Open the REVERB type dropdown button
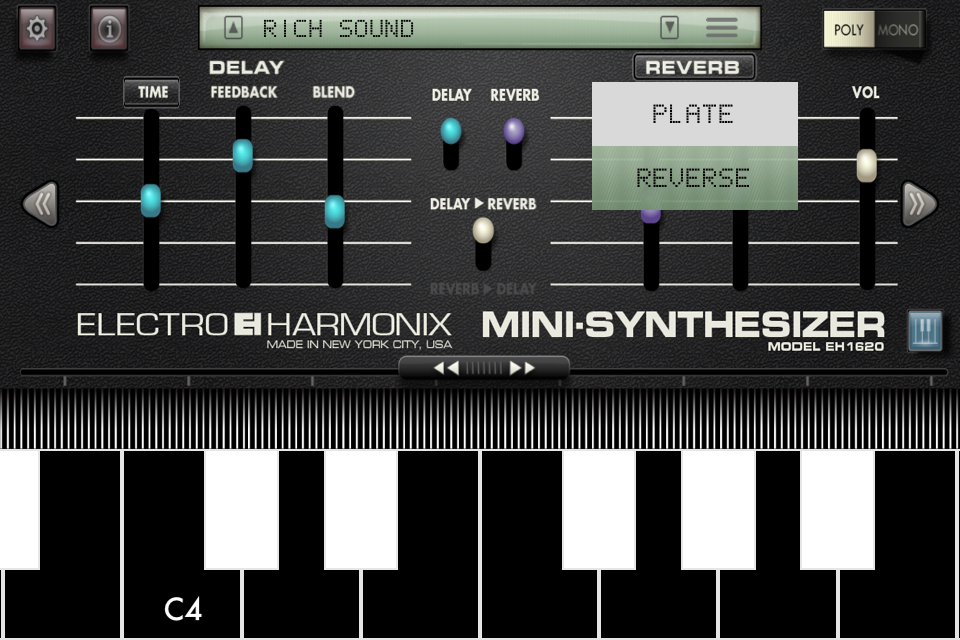Image resolution: width=960 pixels, height=640 pixels. (x=693, y=67)
